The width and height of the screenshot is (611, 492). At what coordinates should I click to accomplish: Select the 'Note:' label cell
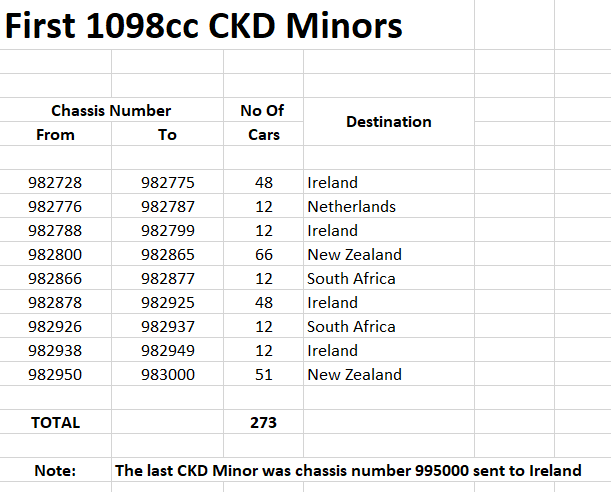click(55, 470)
